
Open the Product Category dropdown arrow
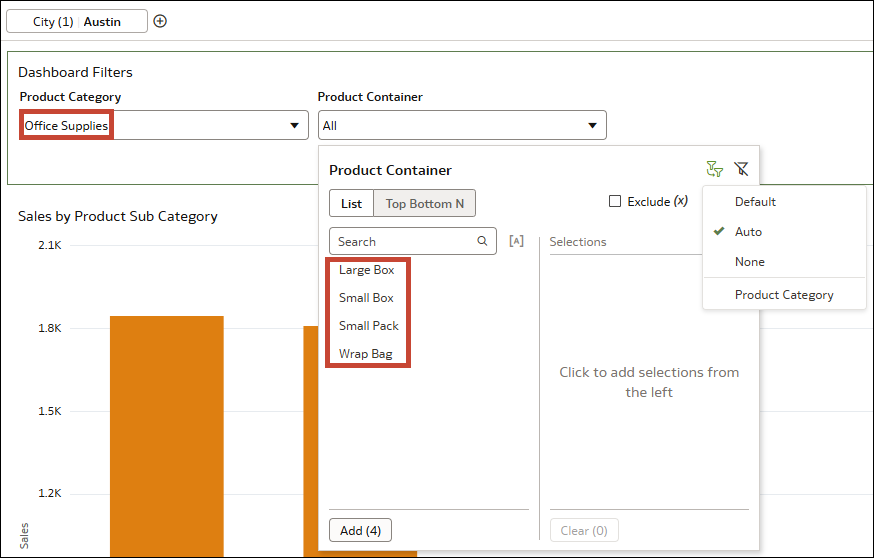[294, 125]
